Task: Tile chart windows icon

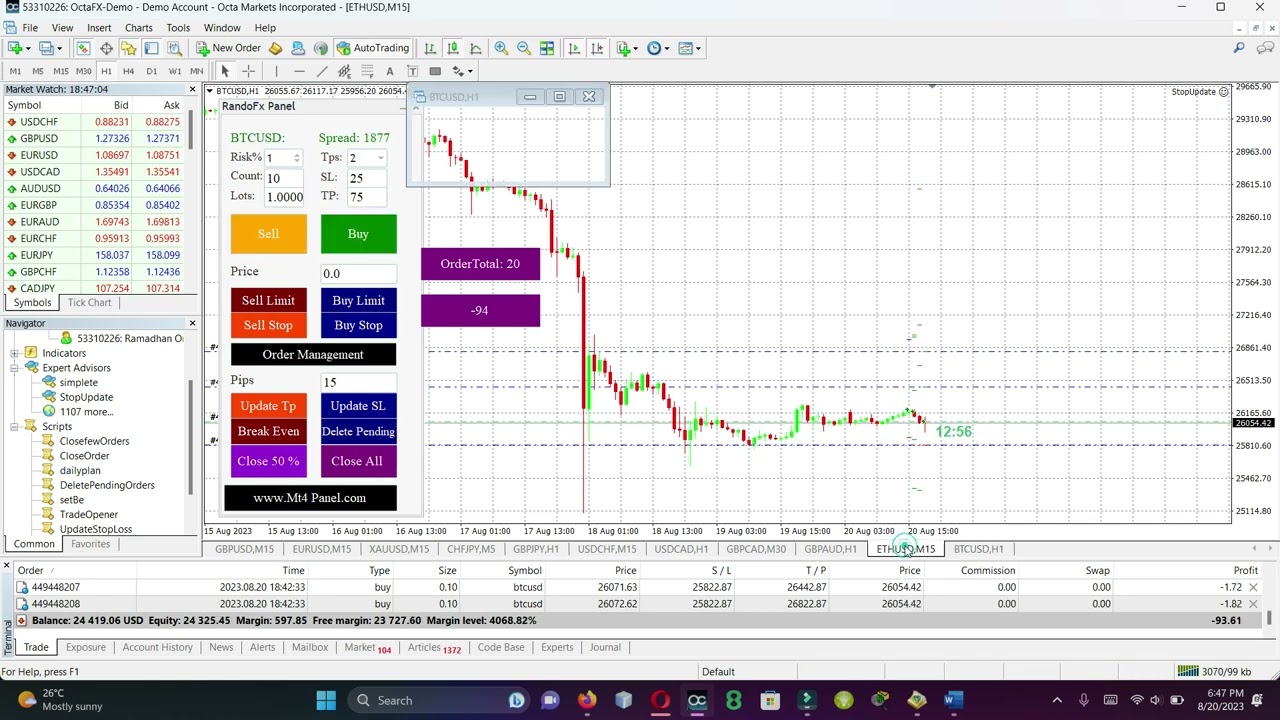Action: tap(547, 48)
